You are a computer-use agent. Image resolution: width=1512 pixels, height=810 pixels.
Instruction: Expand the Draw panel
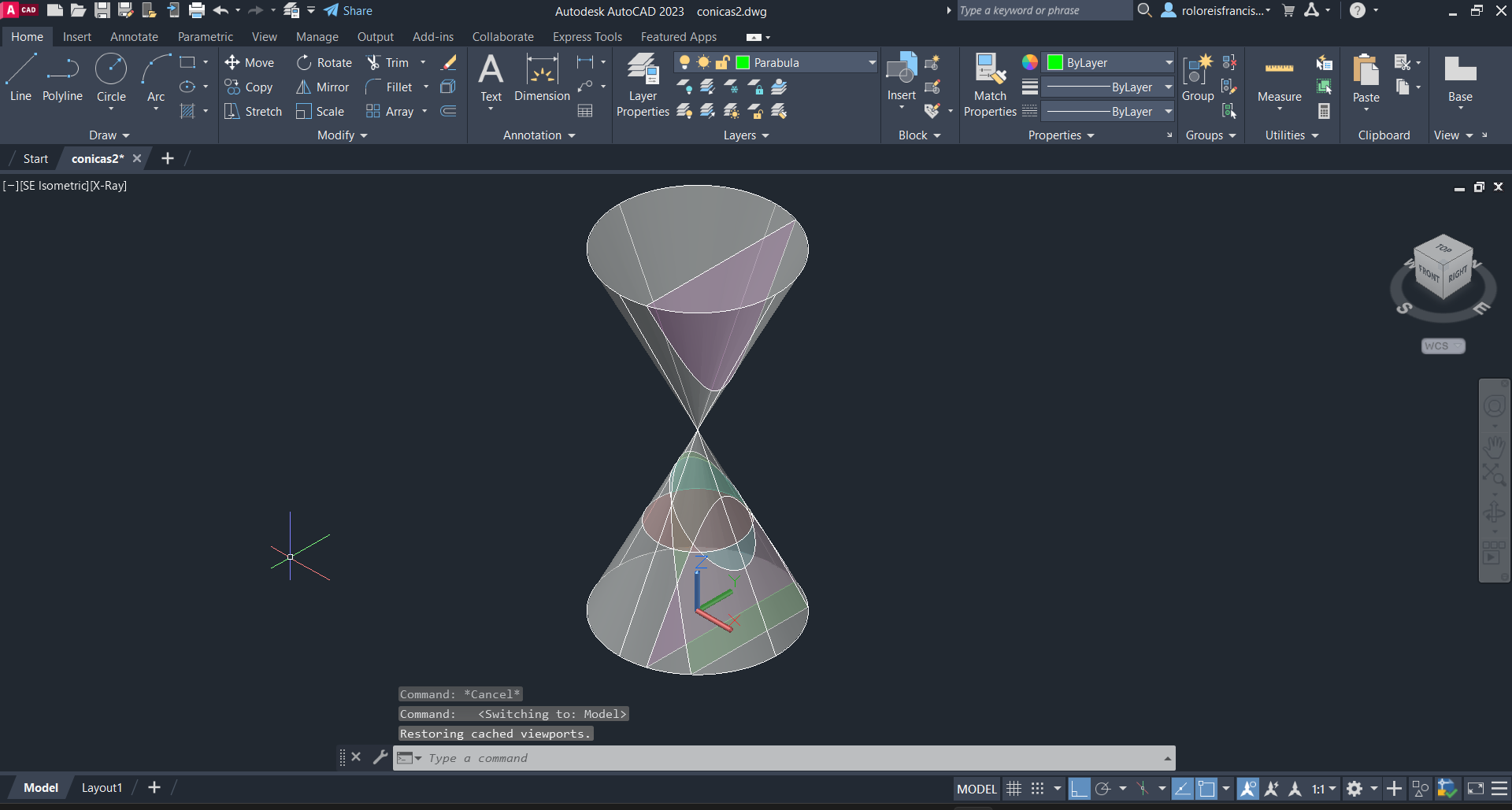point(109,135)
